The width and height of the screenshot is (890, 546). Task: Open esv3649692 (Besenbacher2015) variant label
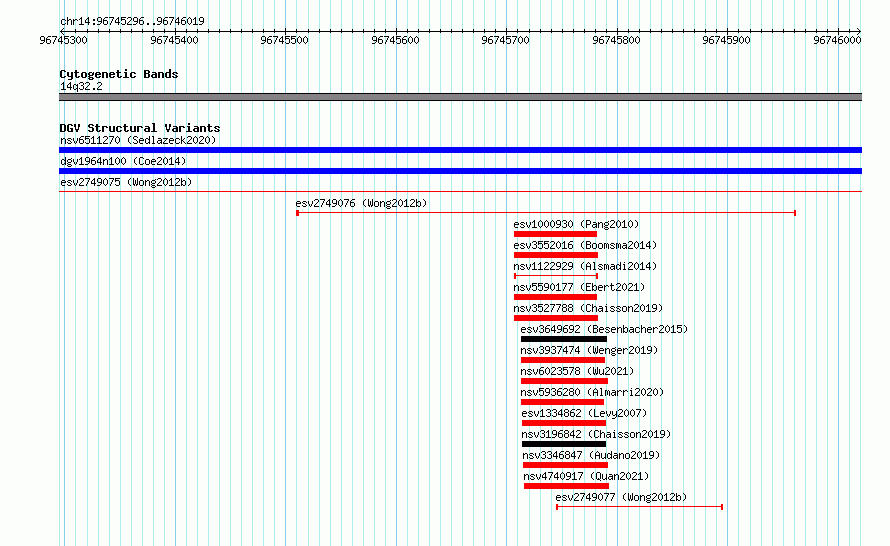[604, 329]
